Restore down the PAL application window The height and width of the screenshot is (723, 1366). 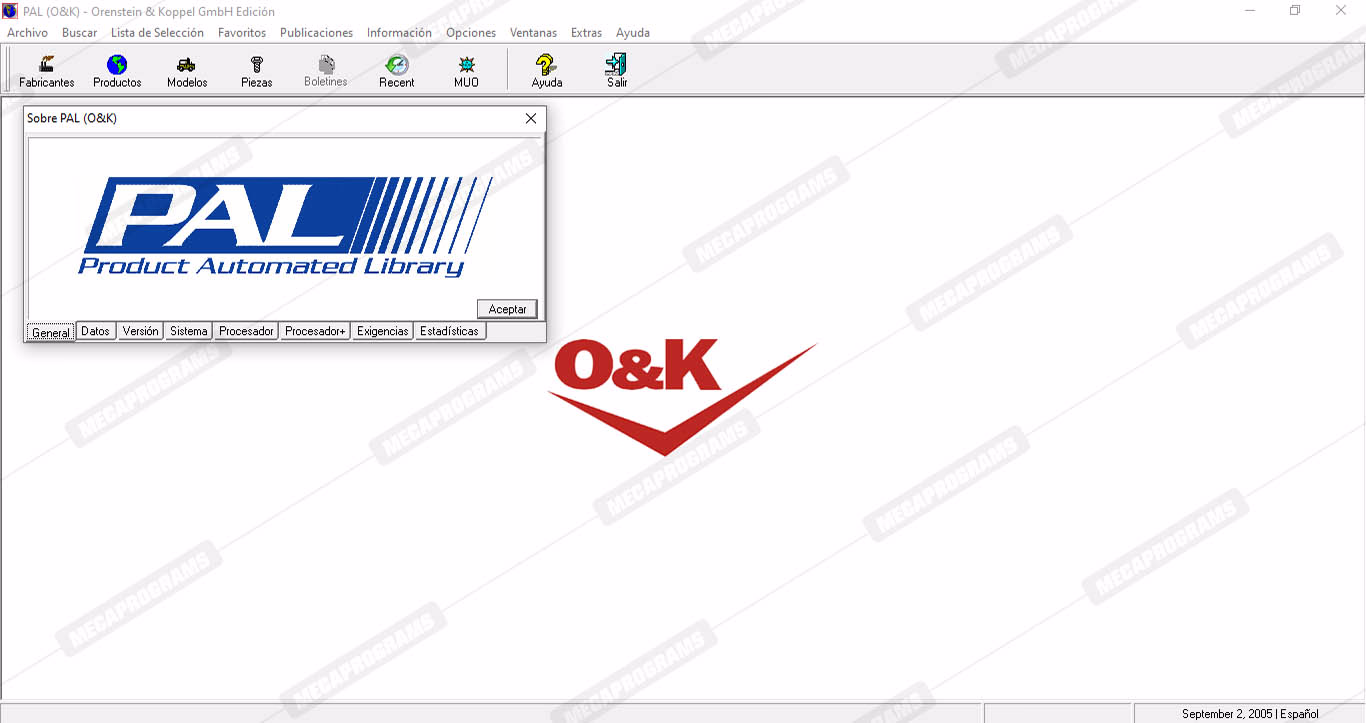click(x=1295, y=11)
